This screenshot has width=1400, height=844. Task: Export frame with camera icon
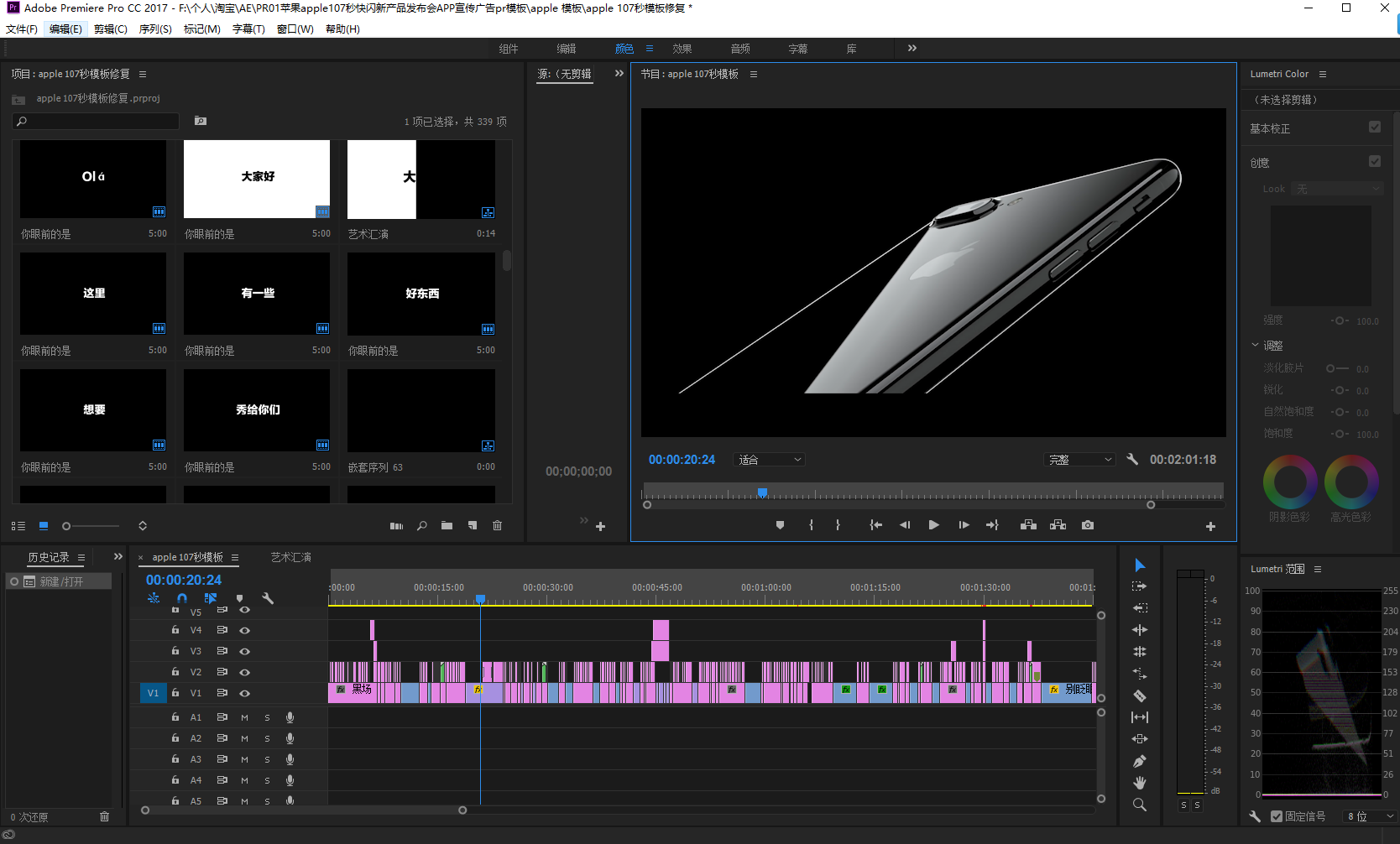pos(1088,525)
